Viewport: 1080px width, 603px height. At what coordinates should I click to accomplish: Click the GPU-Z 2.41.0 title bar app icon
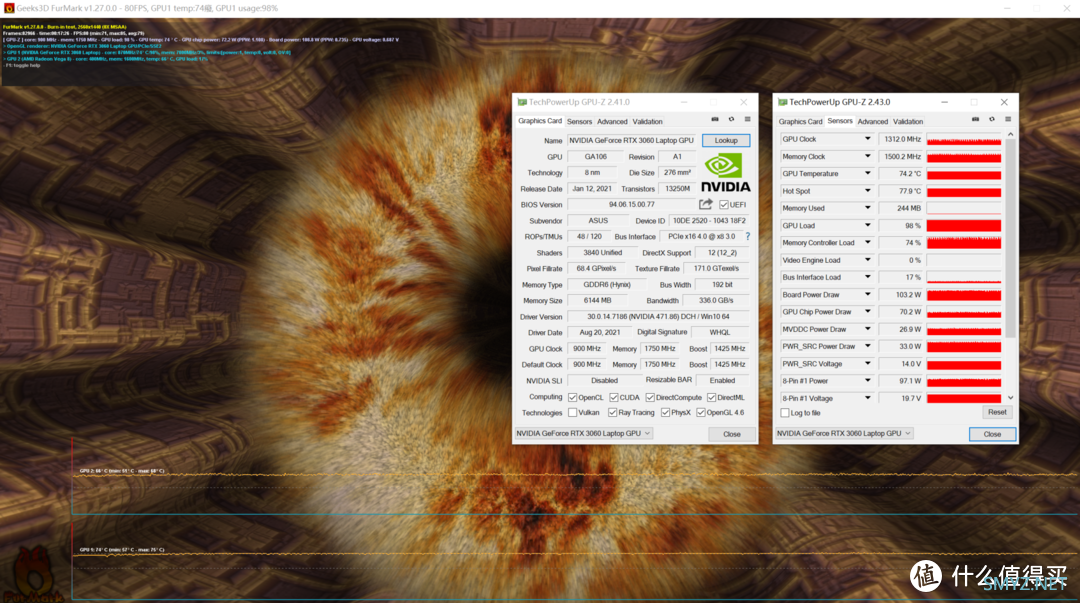click(522, 102)
